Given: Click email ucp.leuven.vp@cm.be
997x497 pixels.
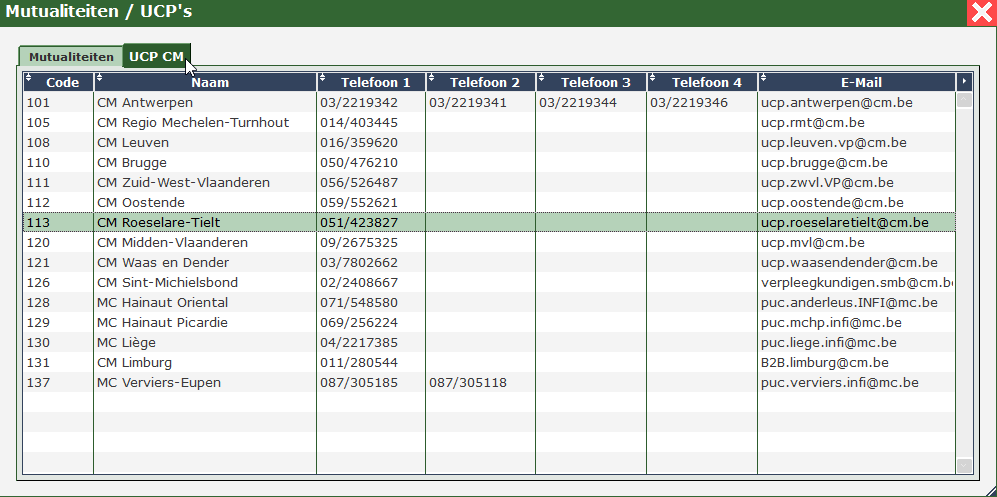Looking at the screenshot, I should [x=834, y=142].
